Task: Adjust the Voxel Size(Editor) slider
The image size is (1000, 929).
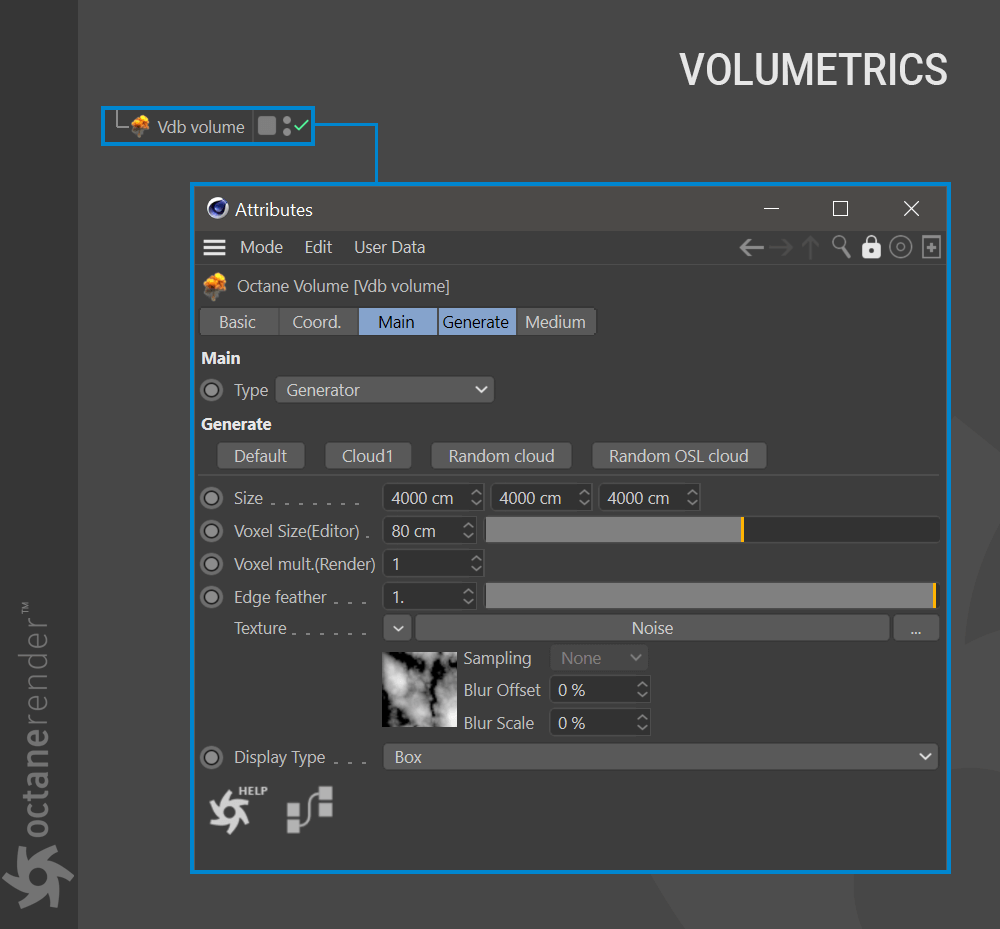Action: click(x=712, y=530)
